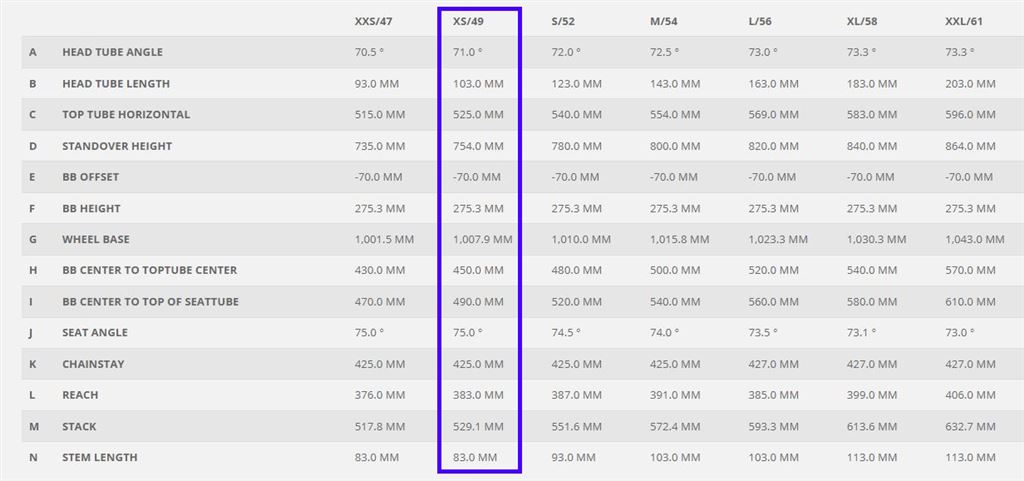Click the Reach row label

[x=80, y=395]
